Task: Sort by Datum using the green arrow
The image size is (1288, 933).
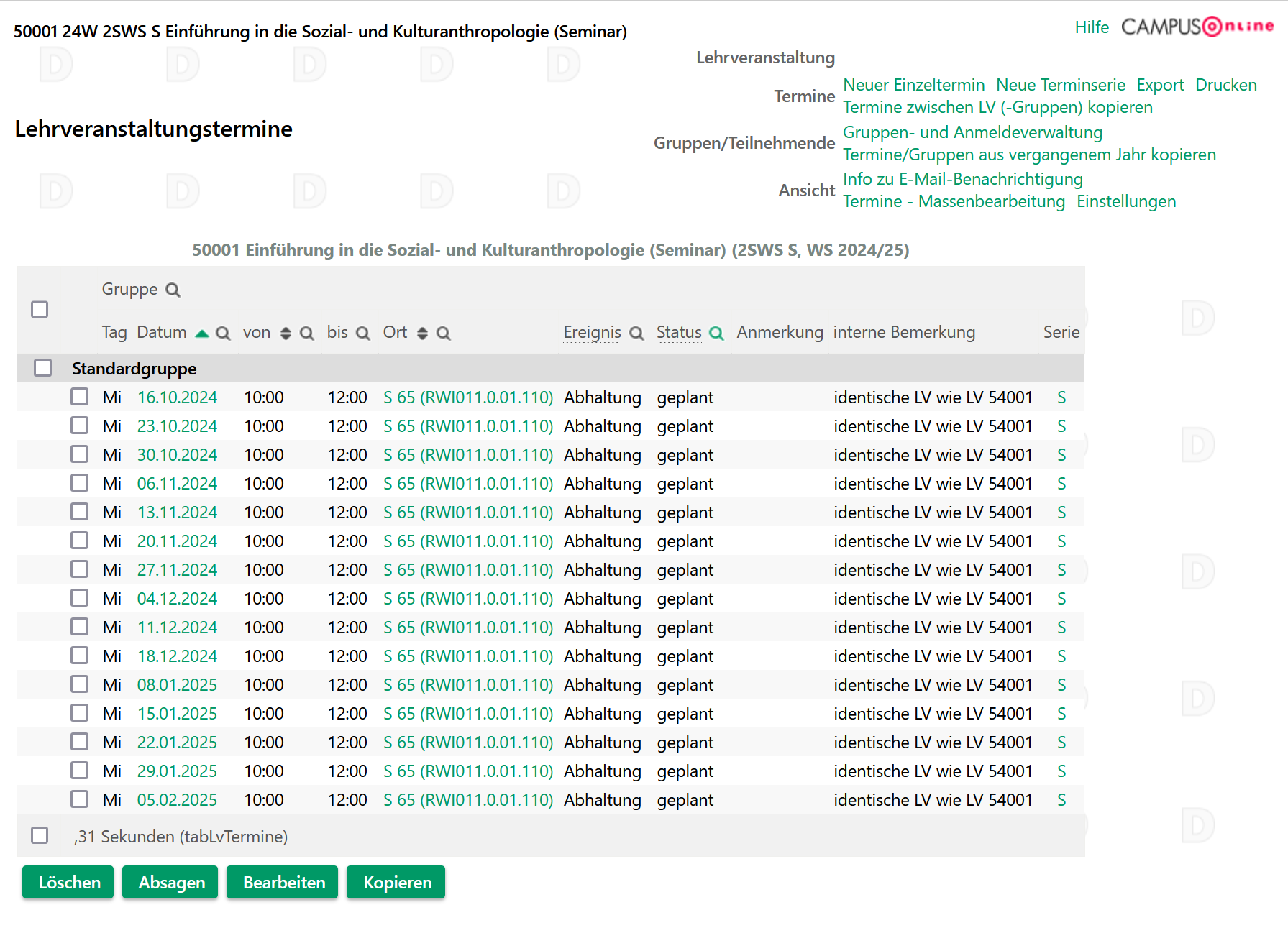Action: coord(202,334)
